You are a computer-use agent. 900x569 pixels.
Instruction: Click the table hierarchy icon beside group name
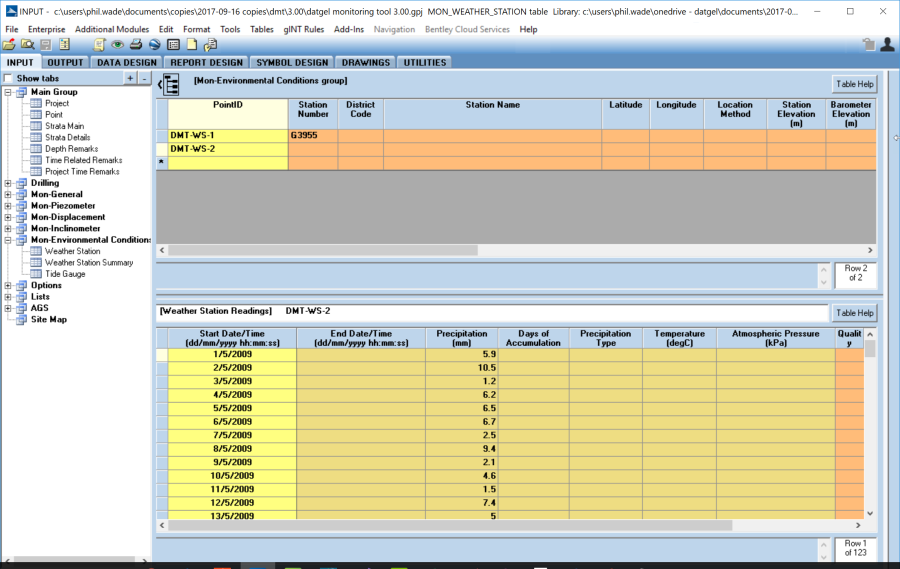(x=171, y=85)
